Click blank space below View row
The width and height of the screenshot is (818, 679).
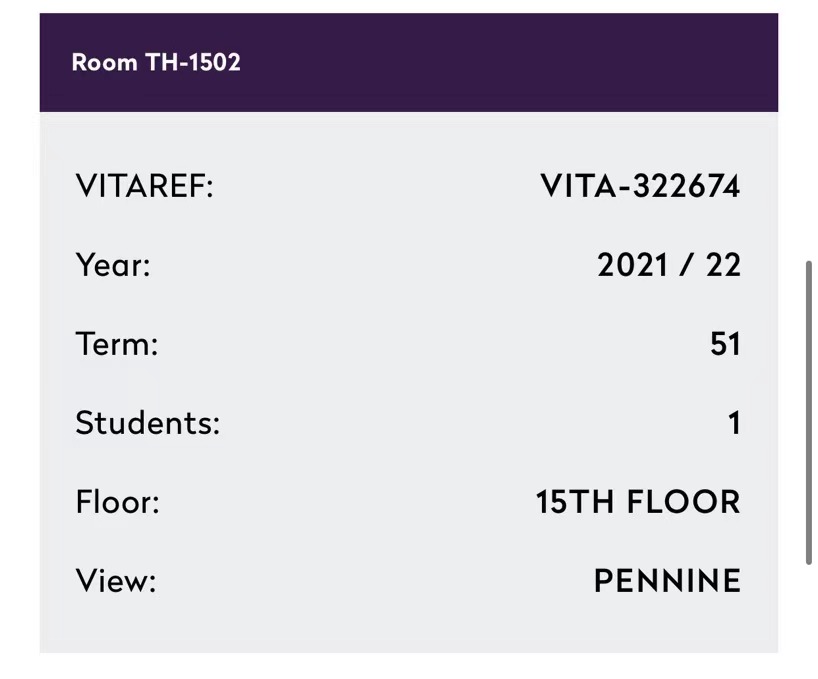pos(408,626)
